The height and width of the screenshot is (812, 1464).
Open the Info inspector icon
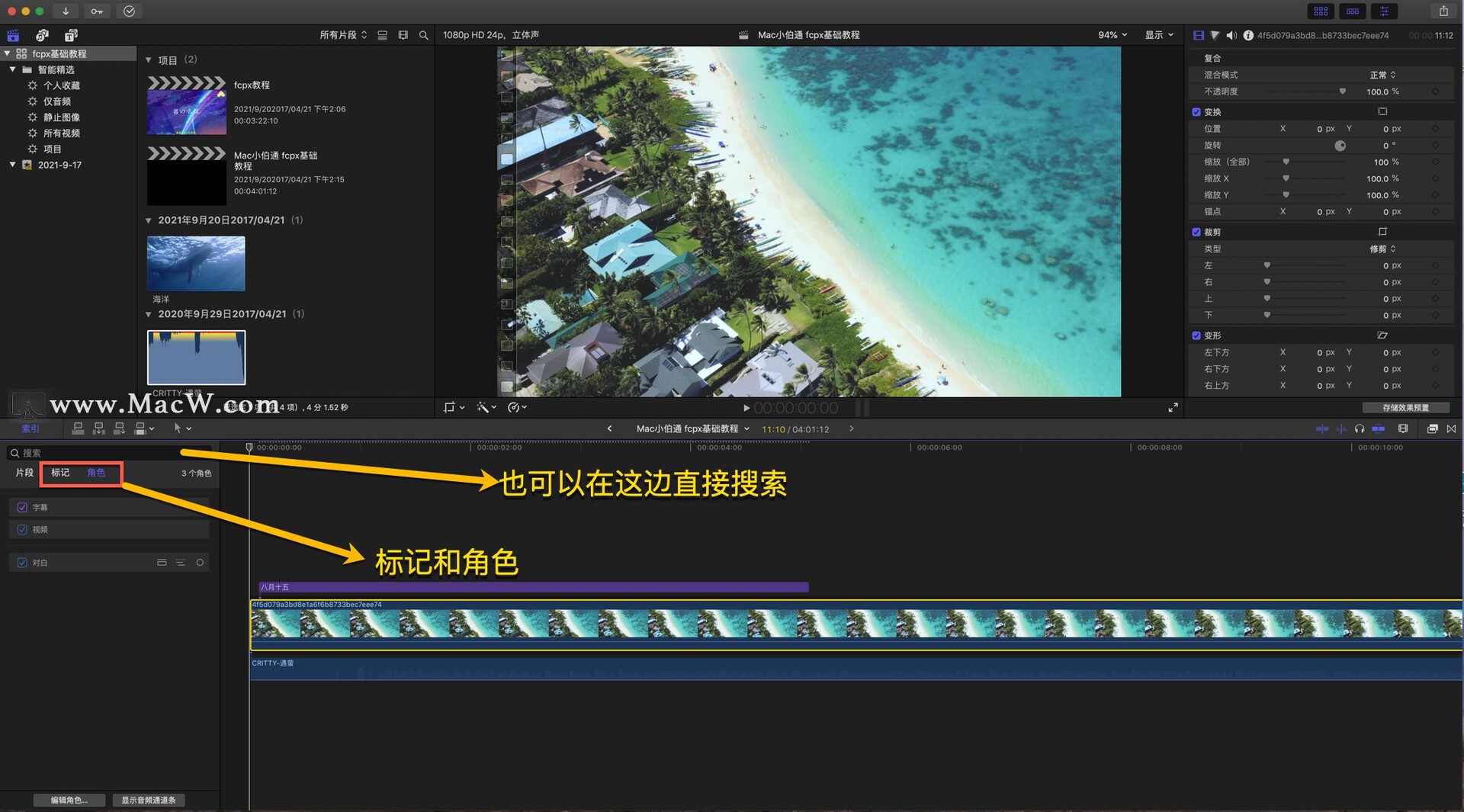(x=1248, y=35)
